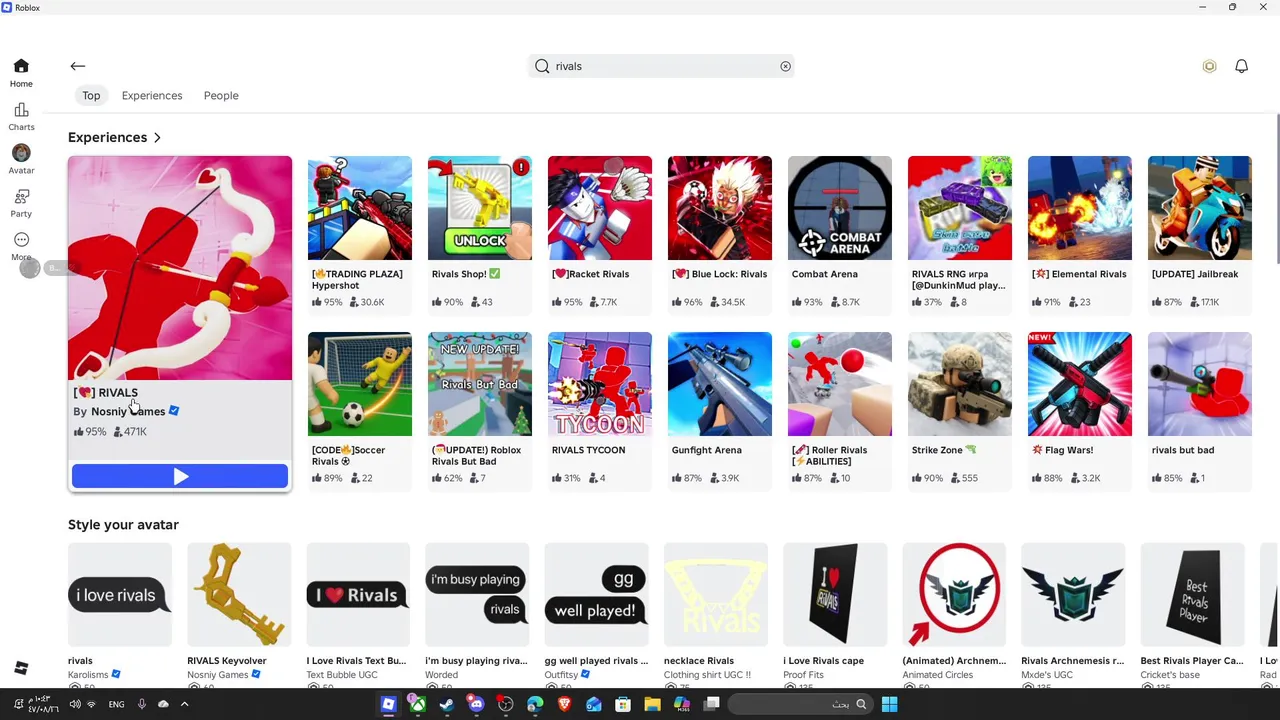
Task: Open the Avatar sidebar item
Action: (x=21, y=159)
